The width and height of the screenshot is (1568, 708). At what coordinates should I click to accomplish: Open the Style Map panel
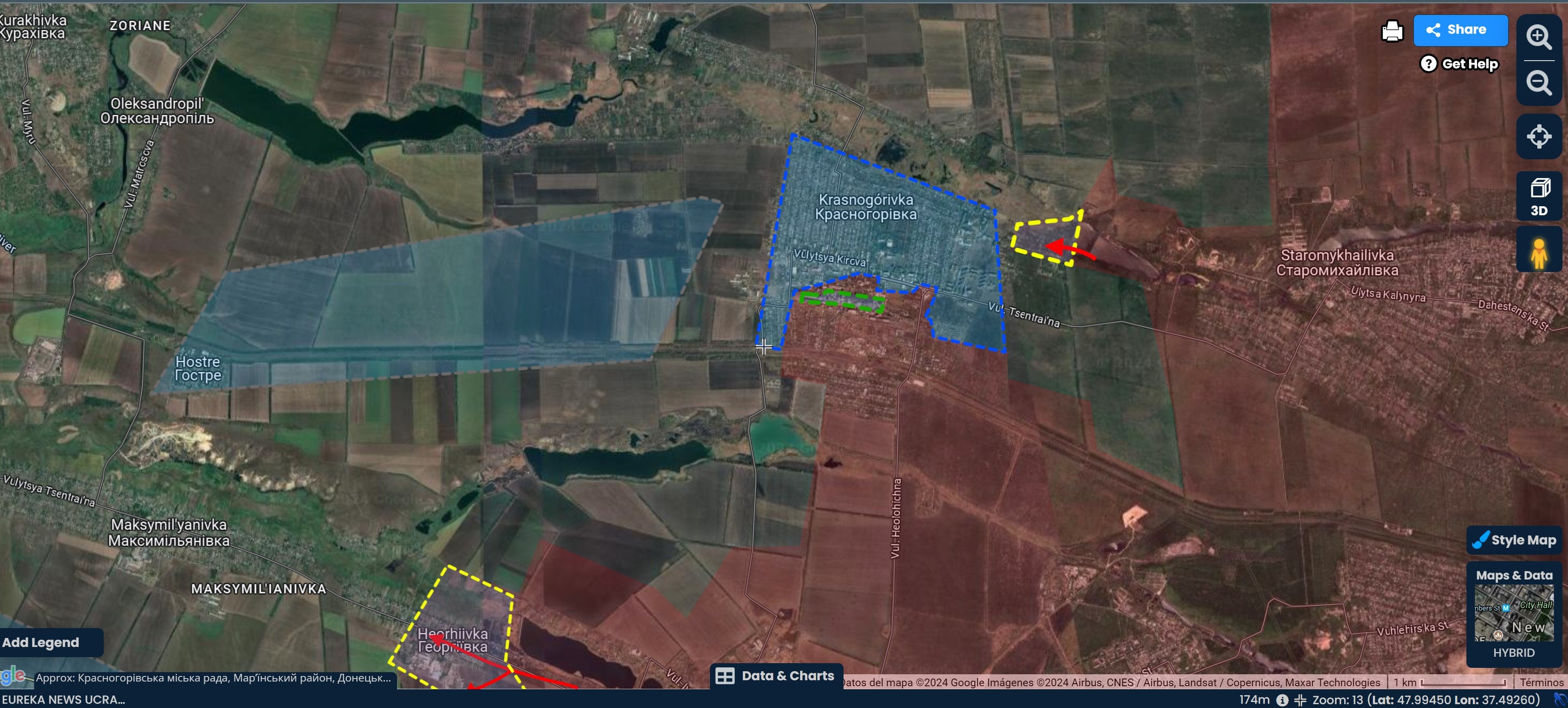point(1515,540)
